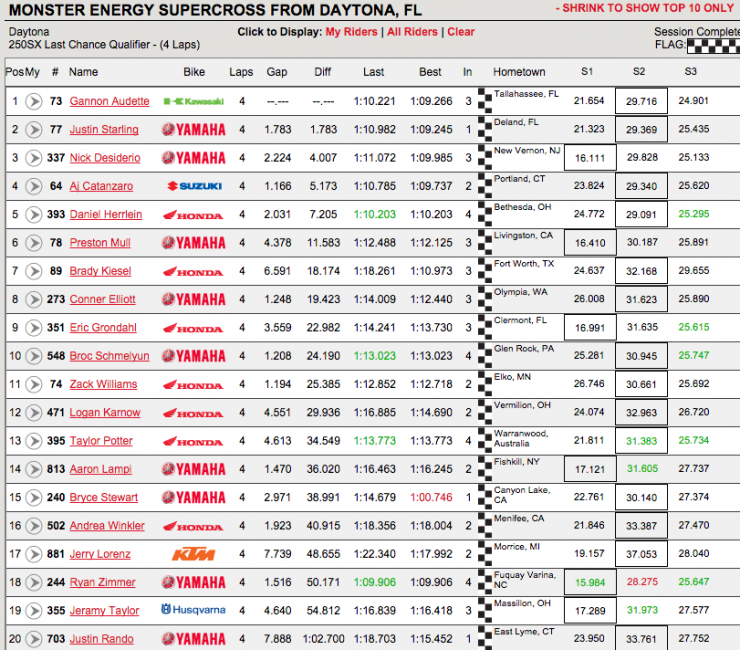Shrink table to show top 10 only
740x650 pixels.
pyautogui.click(x=647, y=8)
